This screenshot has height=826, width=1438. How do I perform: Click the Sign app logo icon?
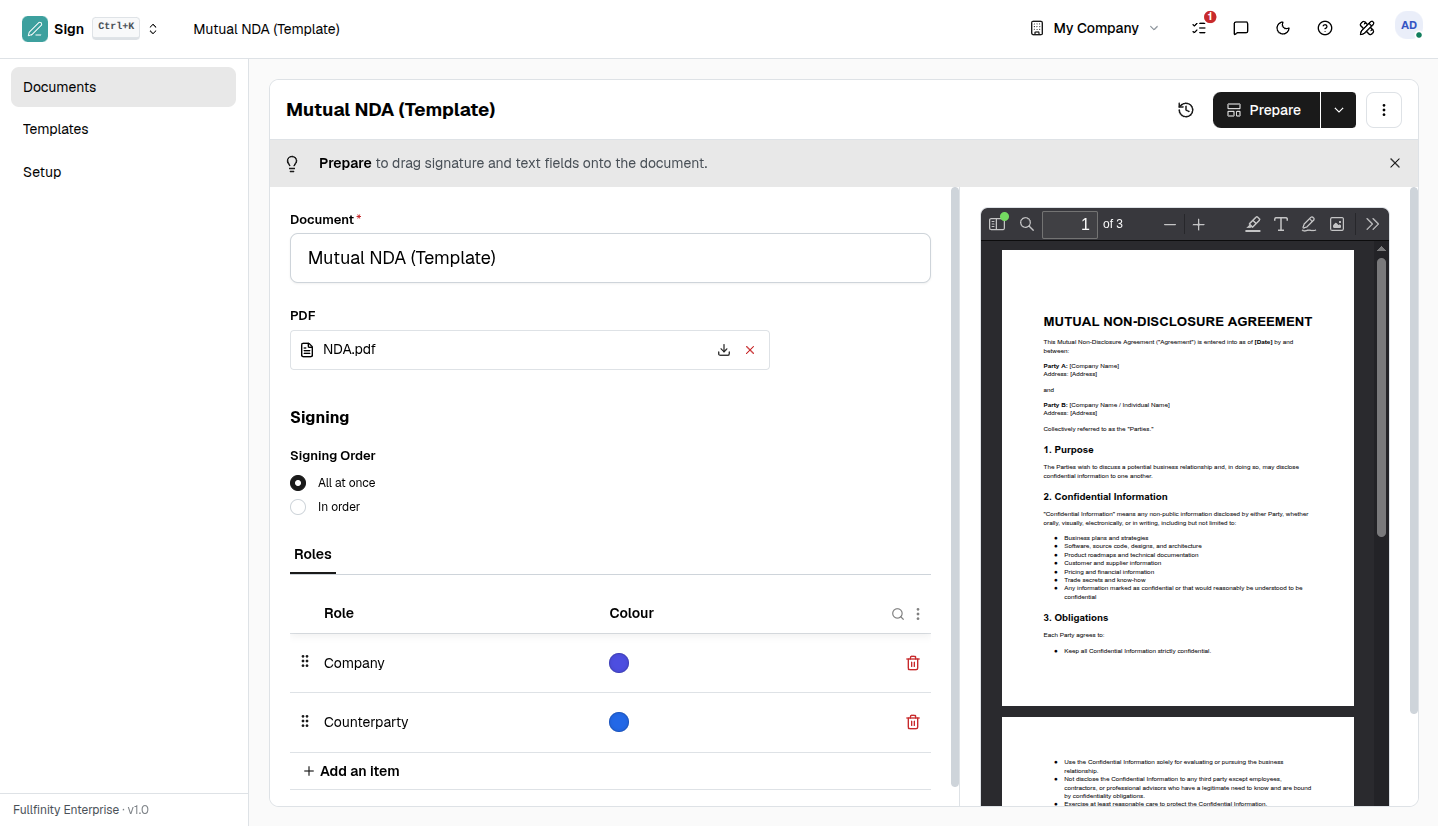pos(35,29)
